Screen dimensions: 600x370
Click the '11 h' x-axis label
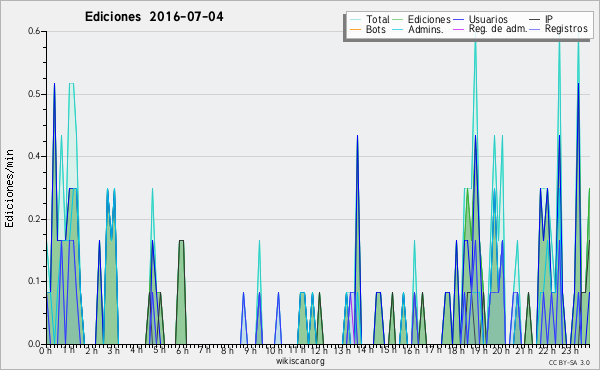click(297, 350)
